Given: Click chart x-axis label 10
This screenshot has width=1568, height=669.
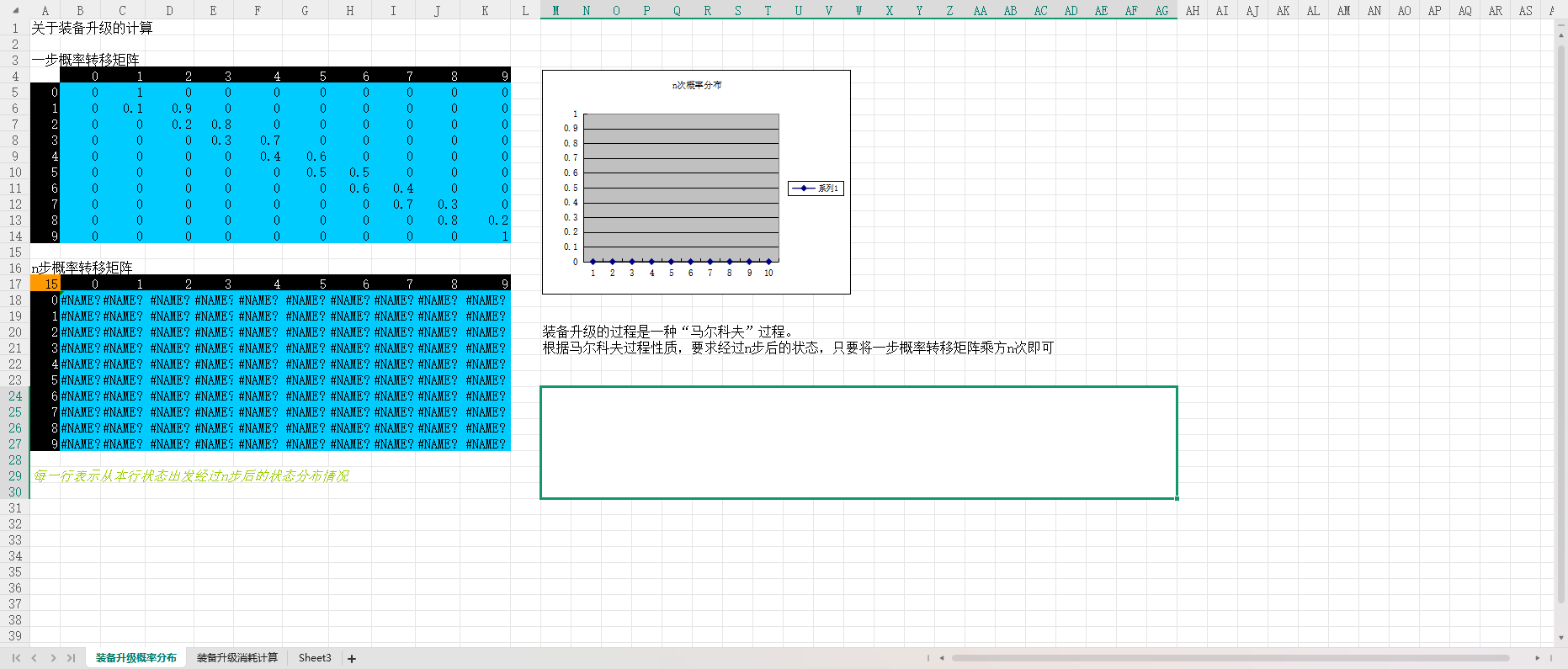Looking at the screenshot, I should (768, 273).
